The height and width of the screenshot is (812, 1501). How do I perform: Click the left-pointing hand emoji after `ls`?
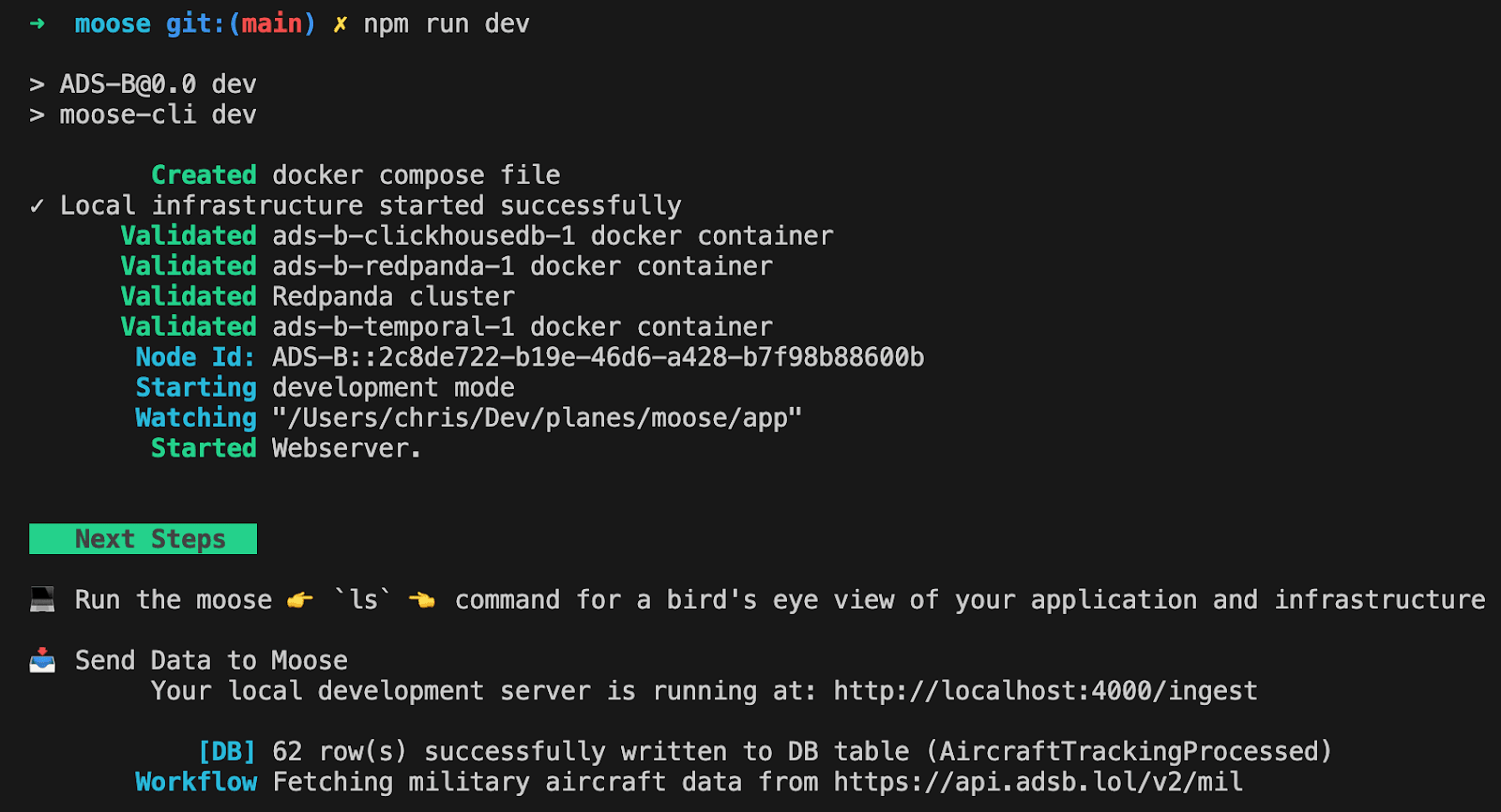[x=422, y=600]
